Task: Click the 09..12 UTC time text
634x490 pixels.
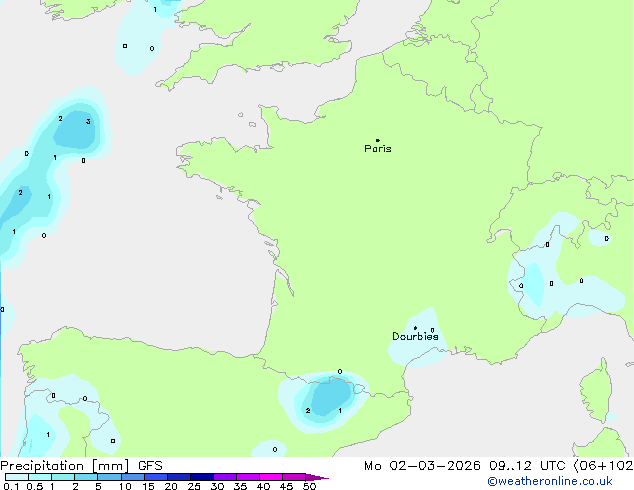Action: click(526, 466)
